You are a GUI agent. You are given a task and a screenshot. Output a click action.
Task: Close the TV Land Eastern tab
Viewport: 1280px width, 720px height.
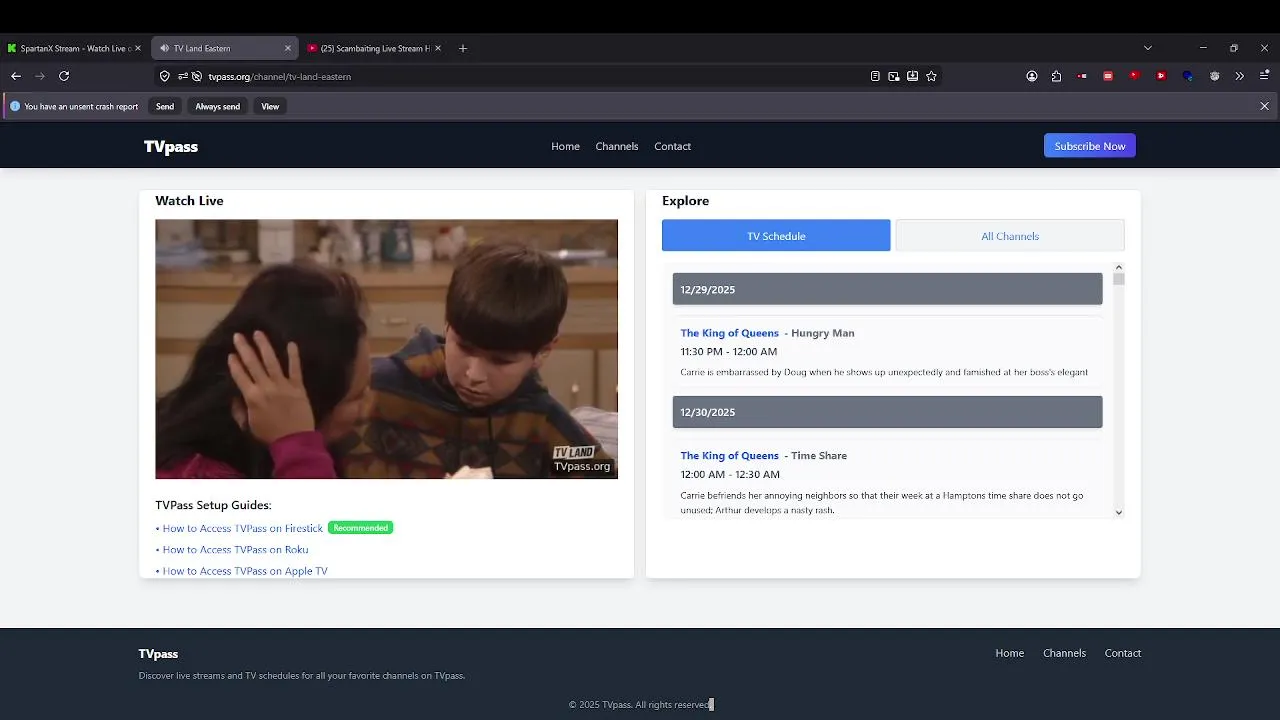coord(288,48)
